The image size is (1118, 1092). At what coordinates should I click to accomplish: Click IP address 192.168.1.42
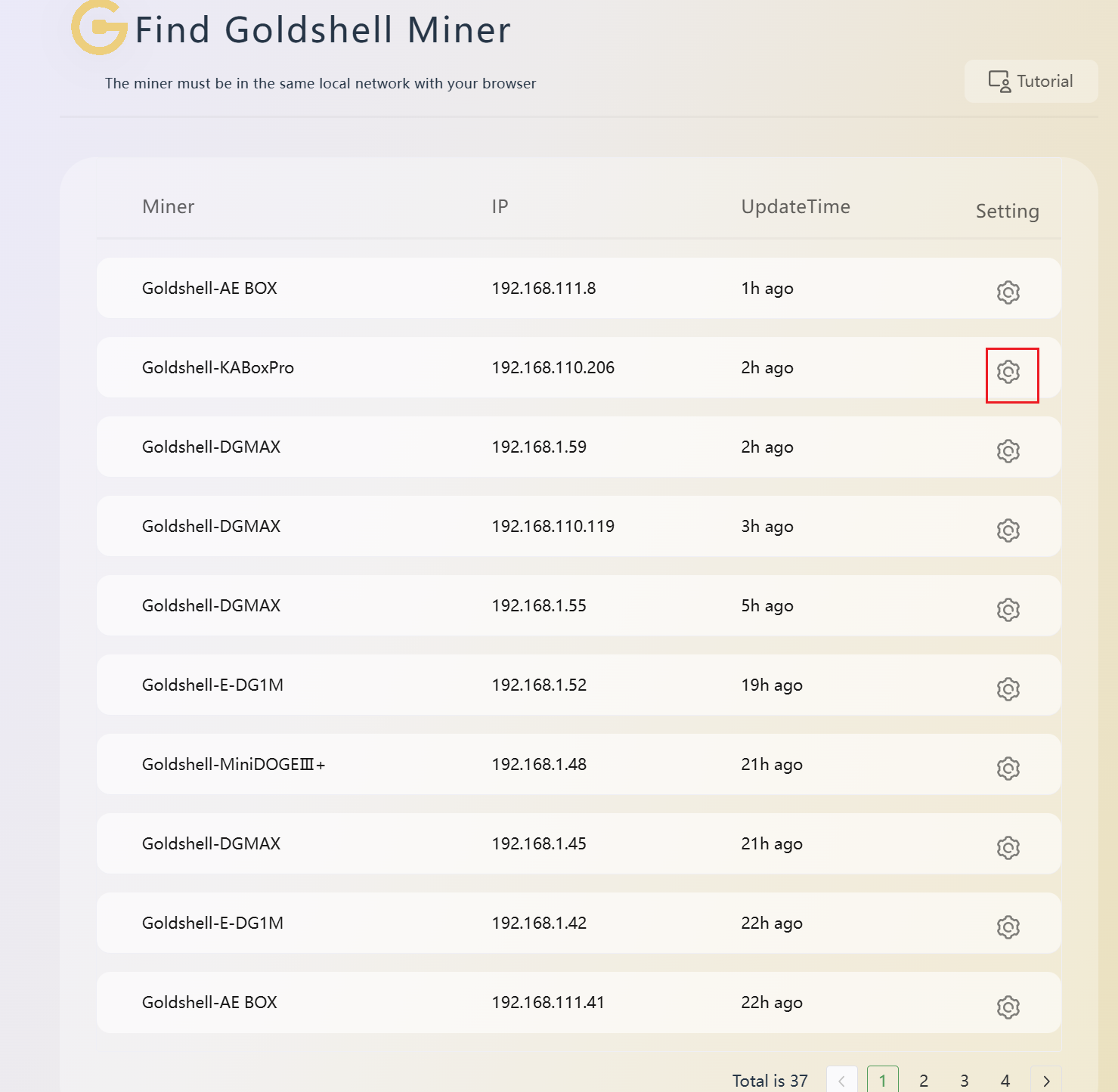[x=539, y=923]
